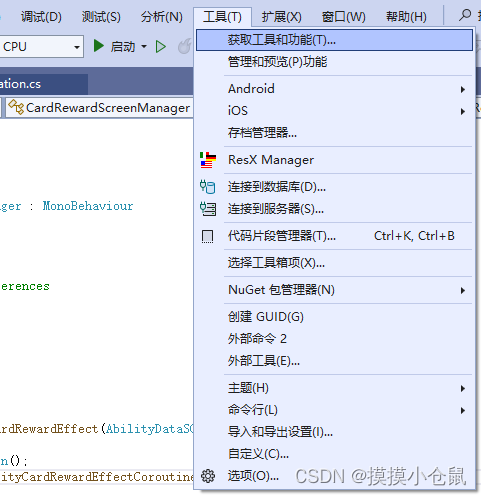Select 选择工具箱项(X)... menu entry
The image size is (481, 495).
pos(334,263)
